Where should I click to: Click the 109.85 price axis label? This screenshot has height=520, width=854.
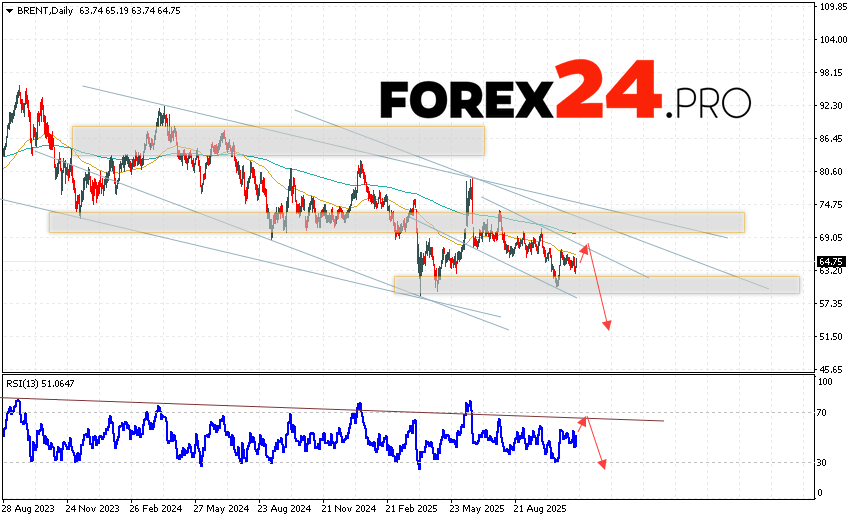[x=829, y=7]
